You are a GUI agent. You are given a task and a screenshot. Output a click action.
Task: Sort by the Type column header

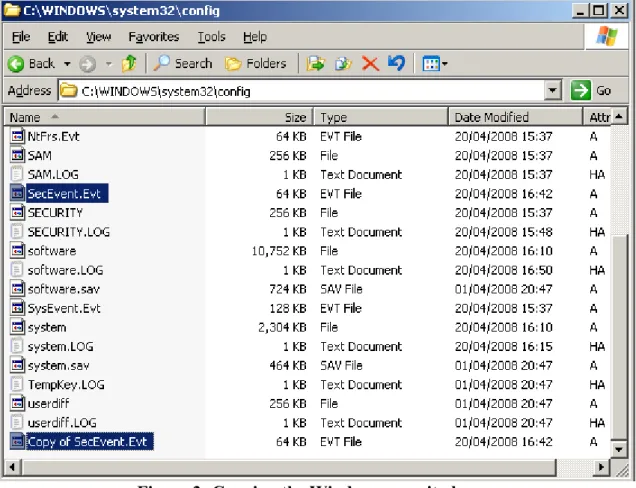(381, 117)
